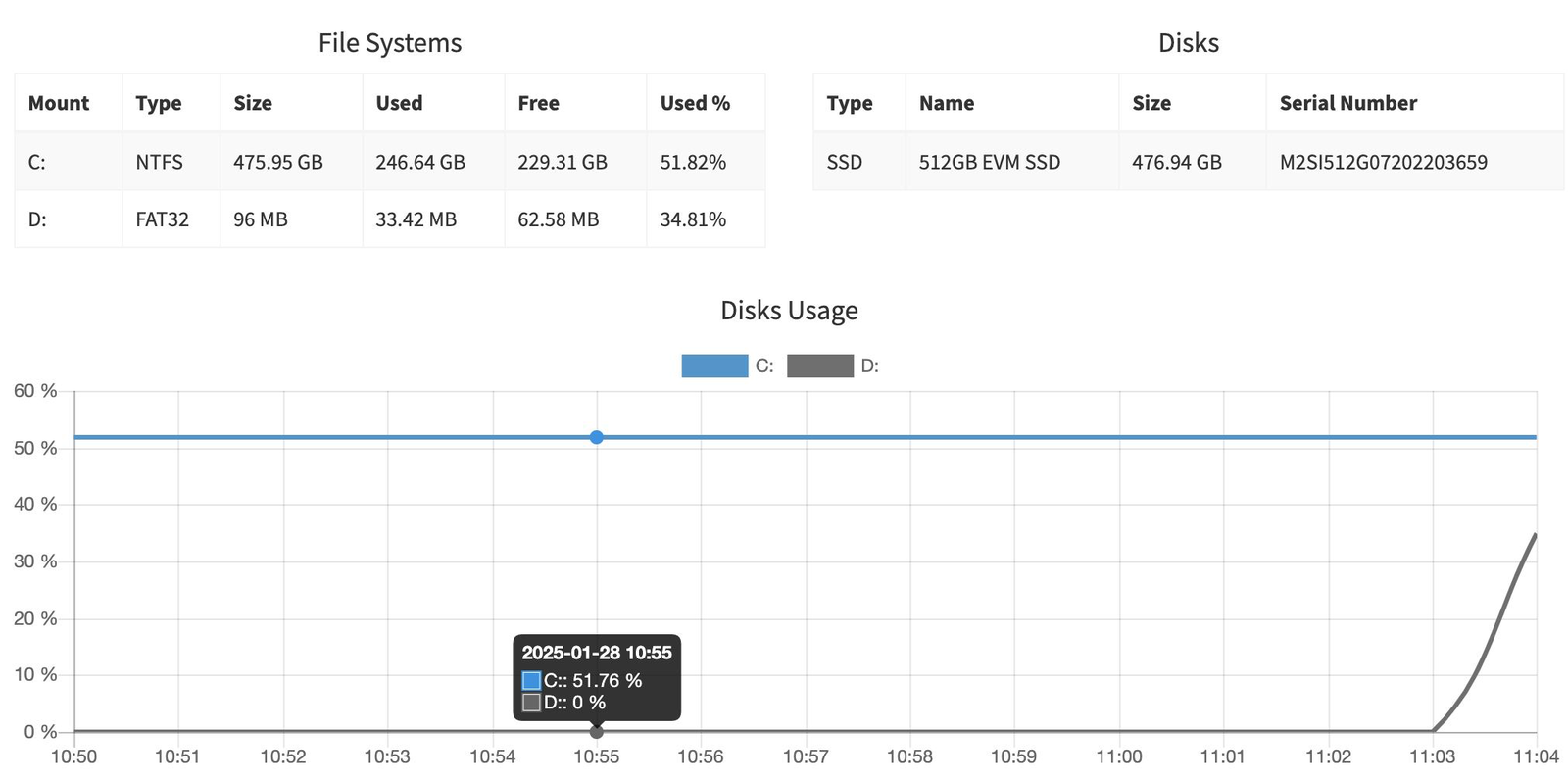
Task: Click the 62.58 MB free cell
Action: pos(575,219)
